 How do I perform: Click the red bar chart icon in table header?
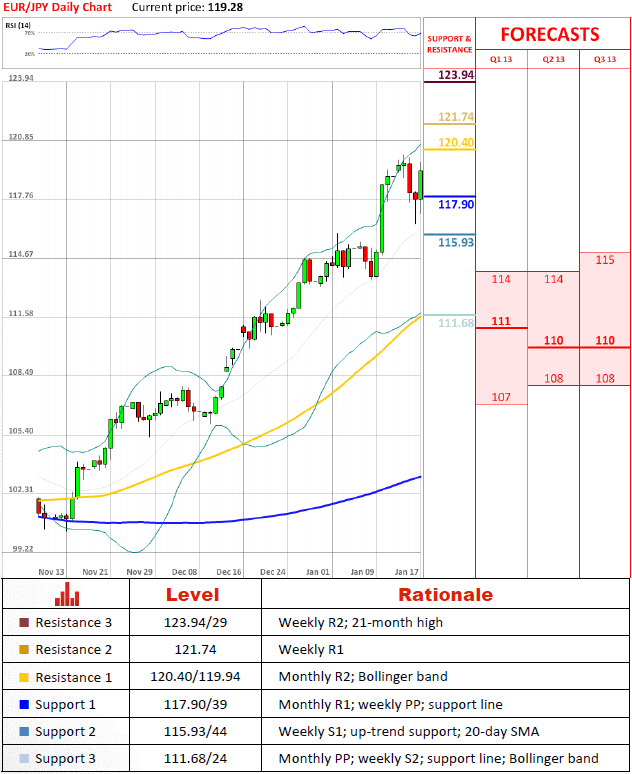click(x=67, y=594)
